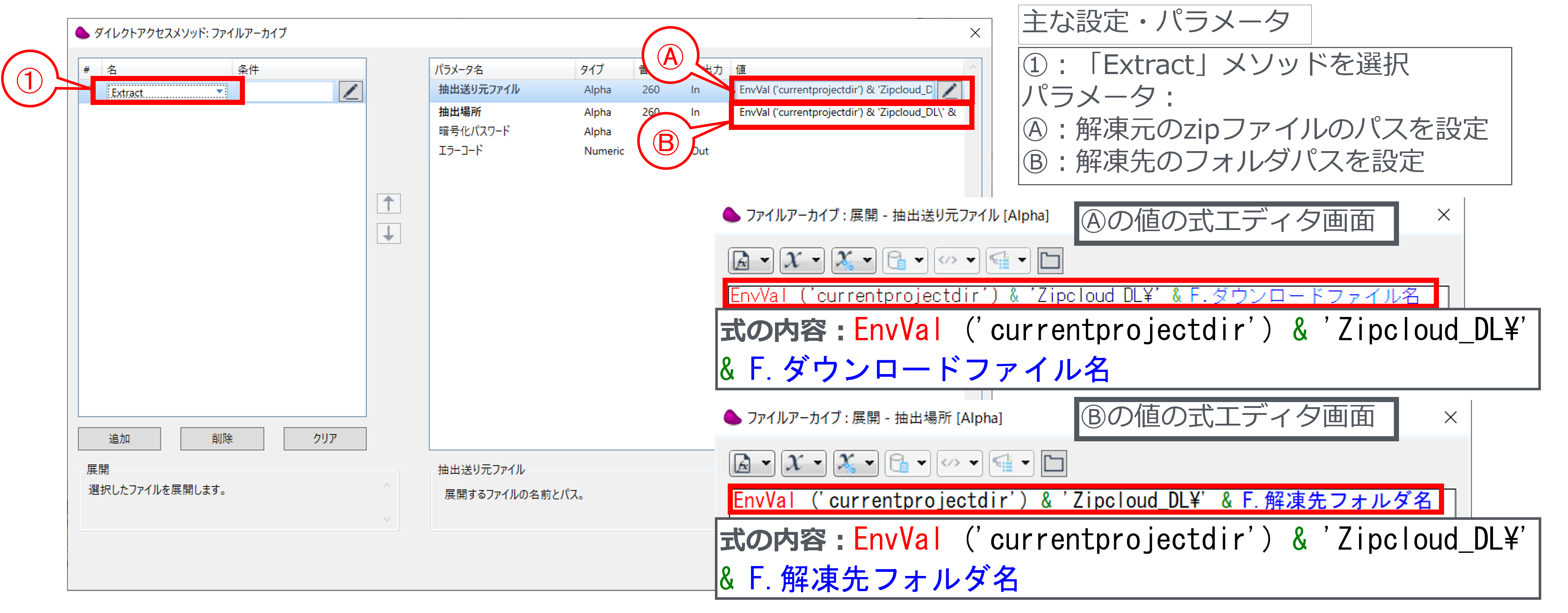Click the 抽出送り元ファイル value field
The width and height of the screenshot is (1568, 613).
tap(834, 90)
